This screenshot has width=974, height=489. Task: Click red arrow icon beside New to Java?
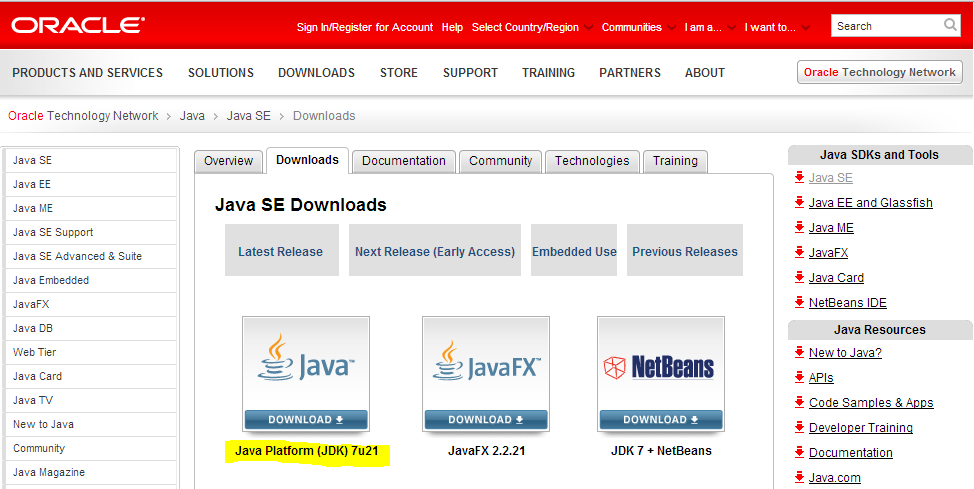pyautogui.click(x=799, y=352)
